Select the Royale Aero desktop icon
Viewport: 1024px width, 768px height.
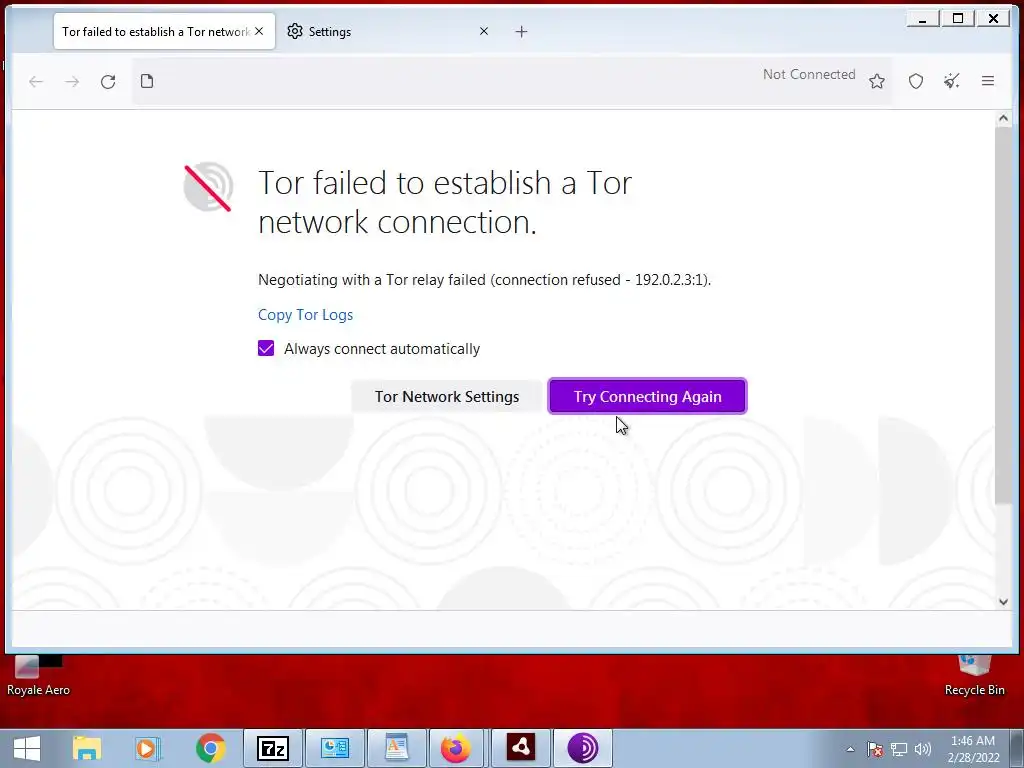pyautogui.click(x=38, y=677)
